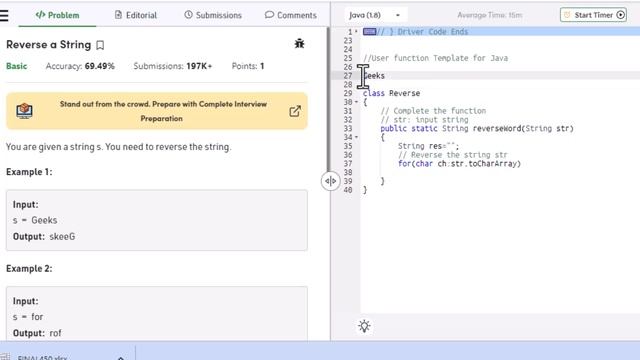Switch to the Problem tab
Screen dimensions: 640x360
(x=57, y=15)
